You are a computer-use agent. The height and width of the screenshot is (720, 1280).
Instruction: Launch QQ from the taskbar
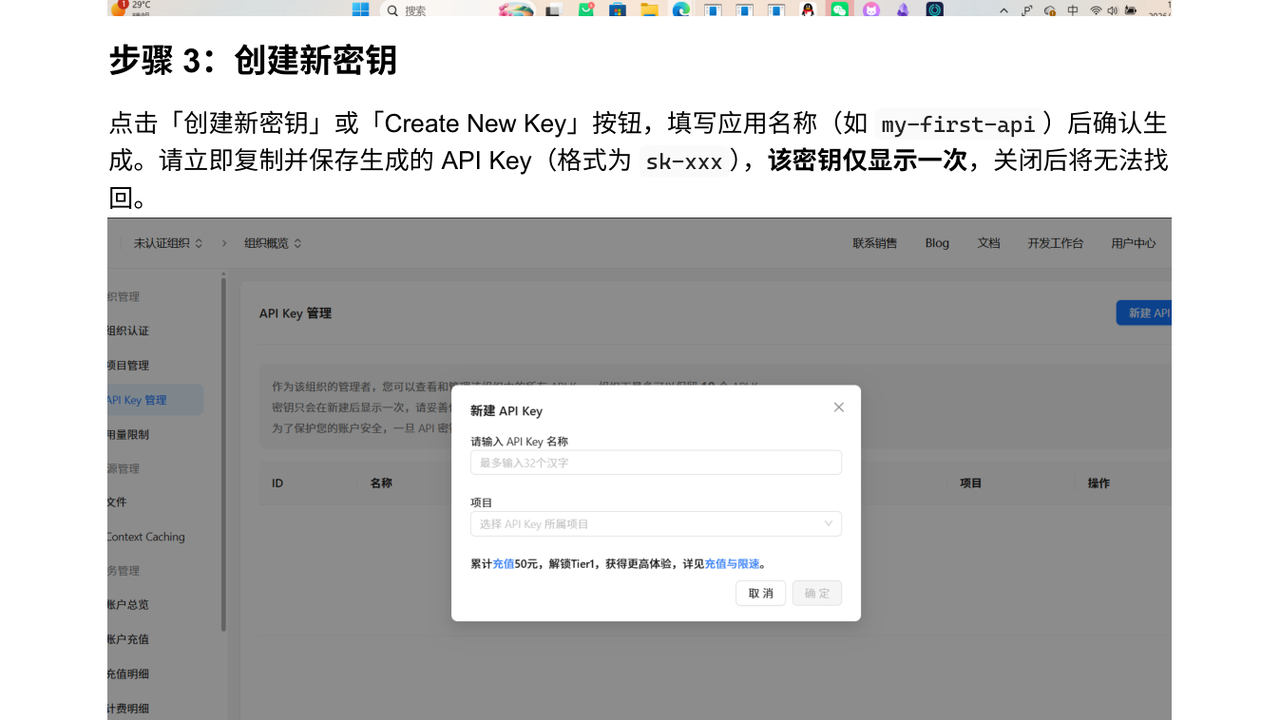pos(806,8)
